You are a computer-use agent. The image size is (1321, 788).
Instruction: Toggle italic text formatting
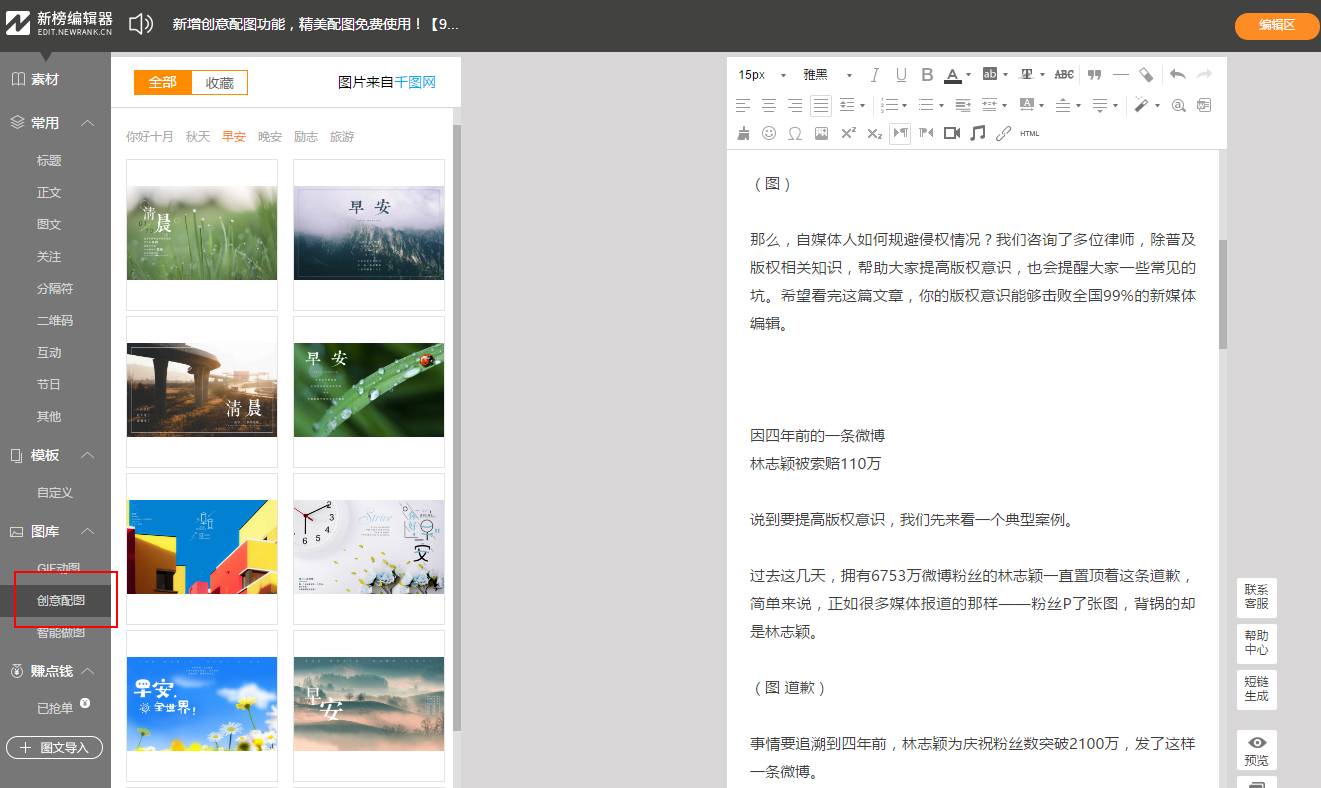coord(875,75)
